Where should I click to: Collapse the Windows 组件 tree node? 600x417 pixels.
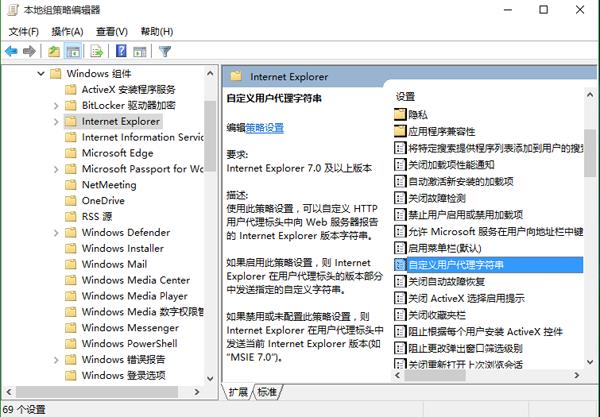click(x=41, y=73)
